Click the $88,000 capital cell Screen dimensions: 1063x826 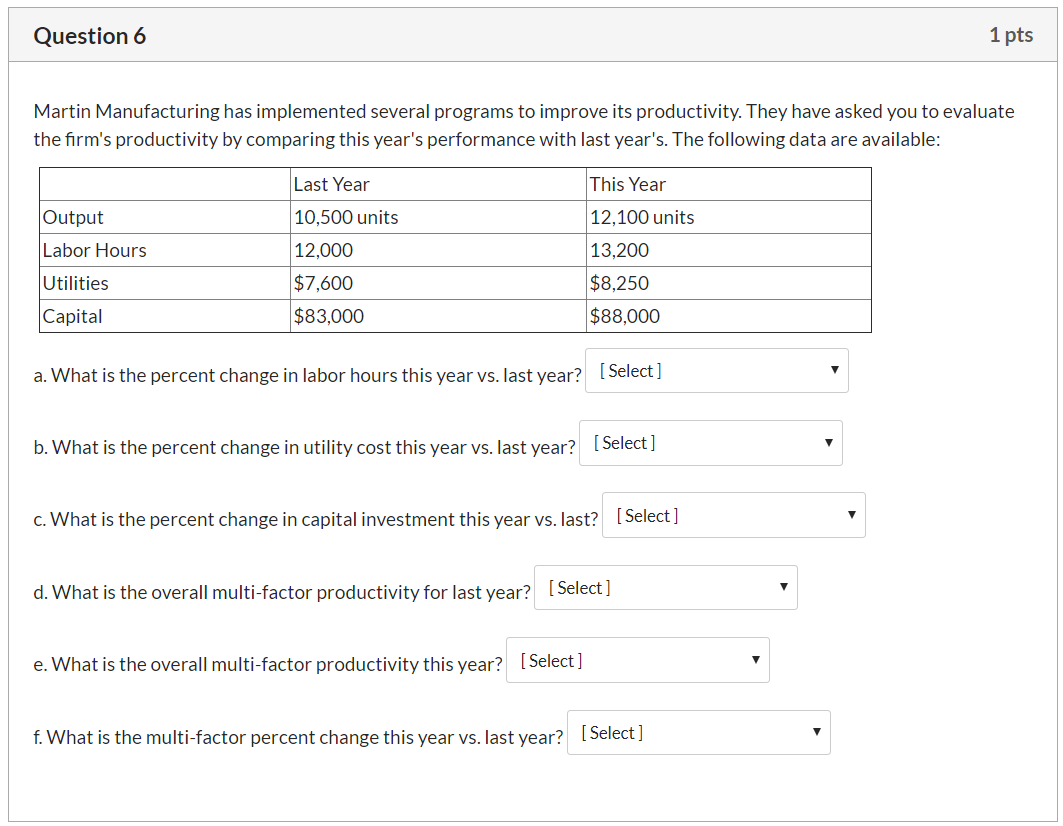pyautogui.click(x=729, y=316)
